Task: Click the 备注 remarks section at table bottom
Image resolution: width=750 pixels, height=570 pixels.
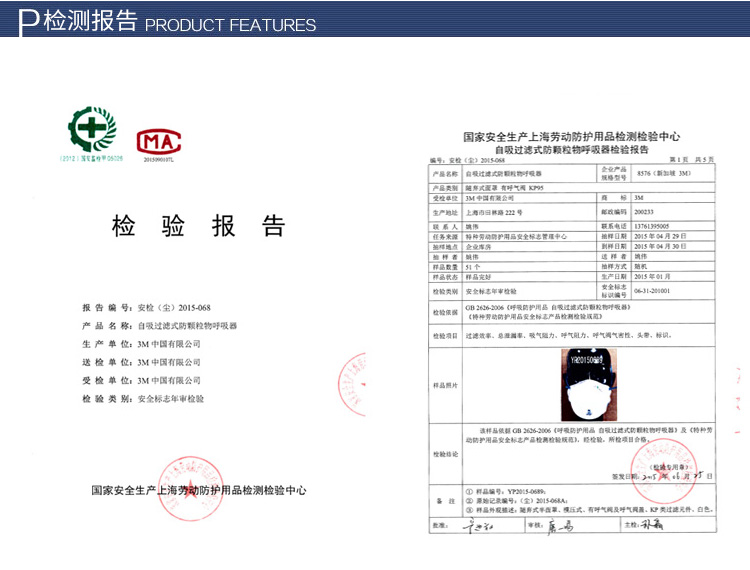Action: [570, 500]
